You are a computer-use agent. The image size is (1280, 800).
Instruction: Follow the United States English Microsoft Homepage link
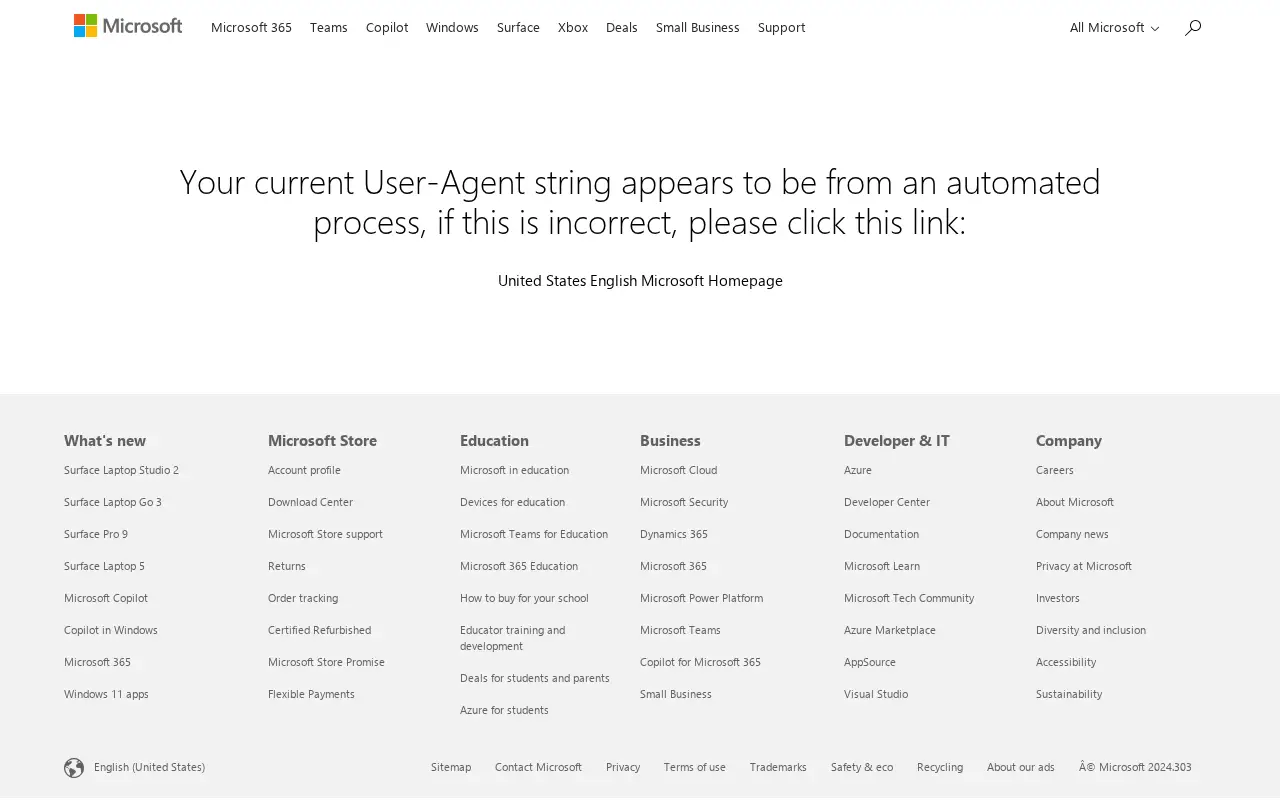pos(640,281)
